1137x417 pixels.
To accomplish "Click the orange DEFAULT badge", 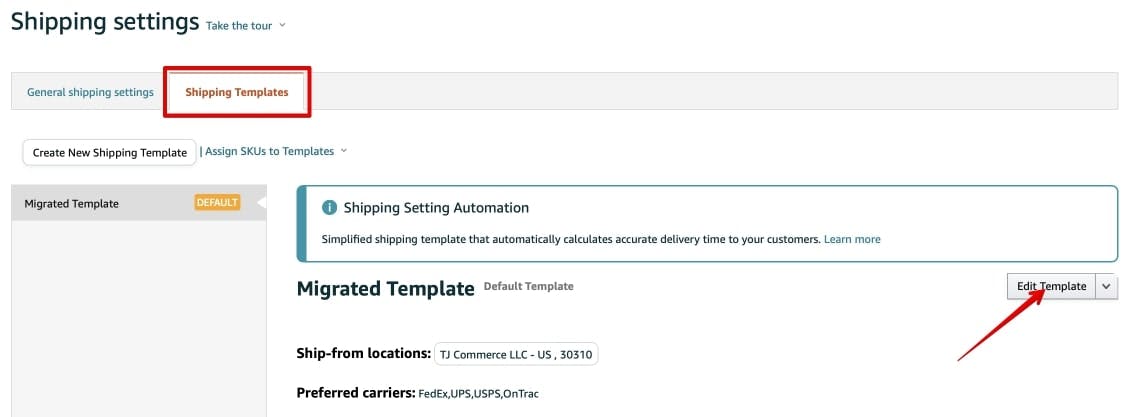I will [x=217, y=202].
